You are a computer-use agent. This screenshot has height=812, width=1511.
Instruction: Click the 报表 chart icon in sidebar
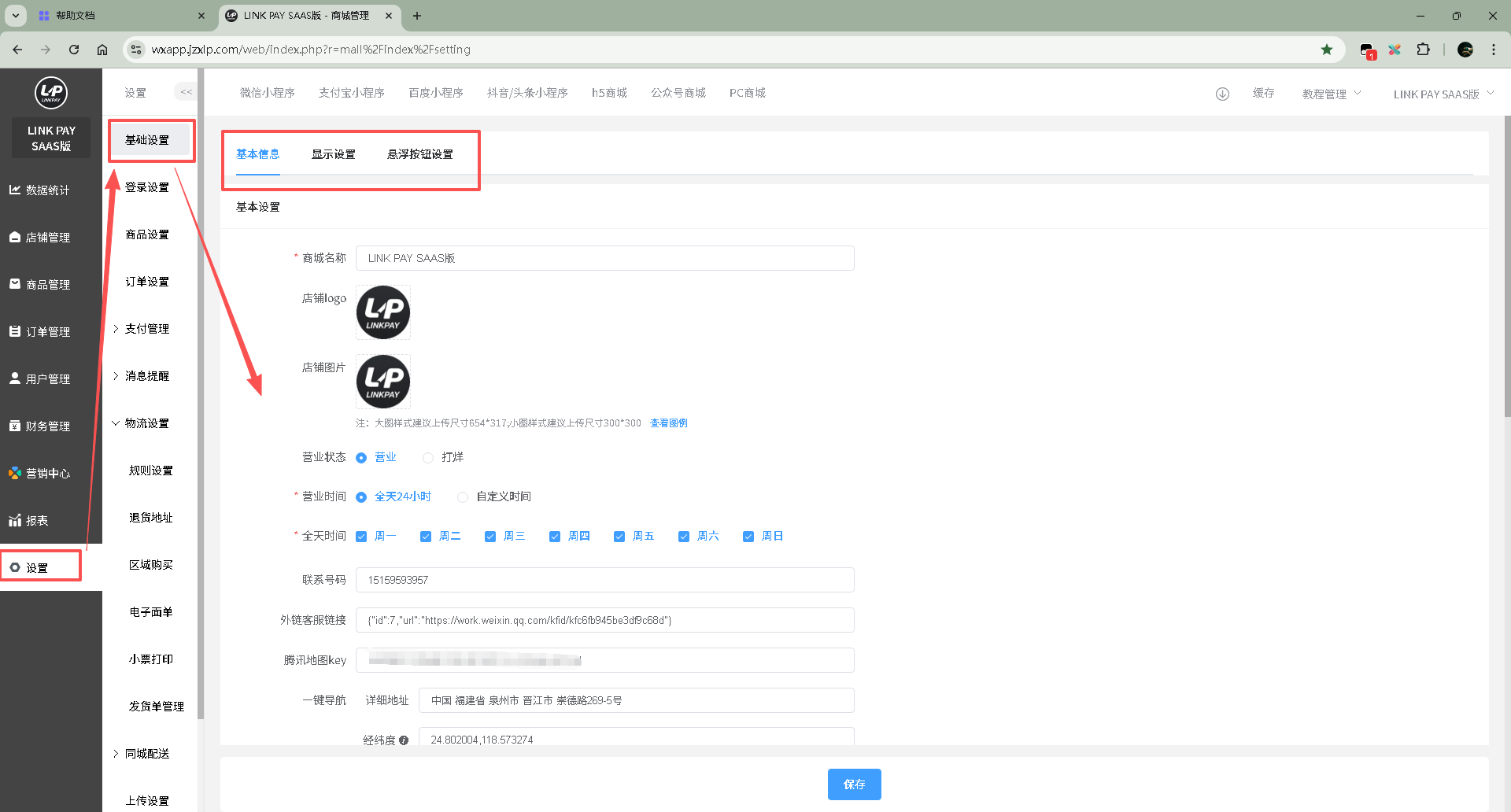click(x=15, y=521)
